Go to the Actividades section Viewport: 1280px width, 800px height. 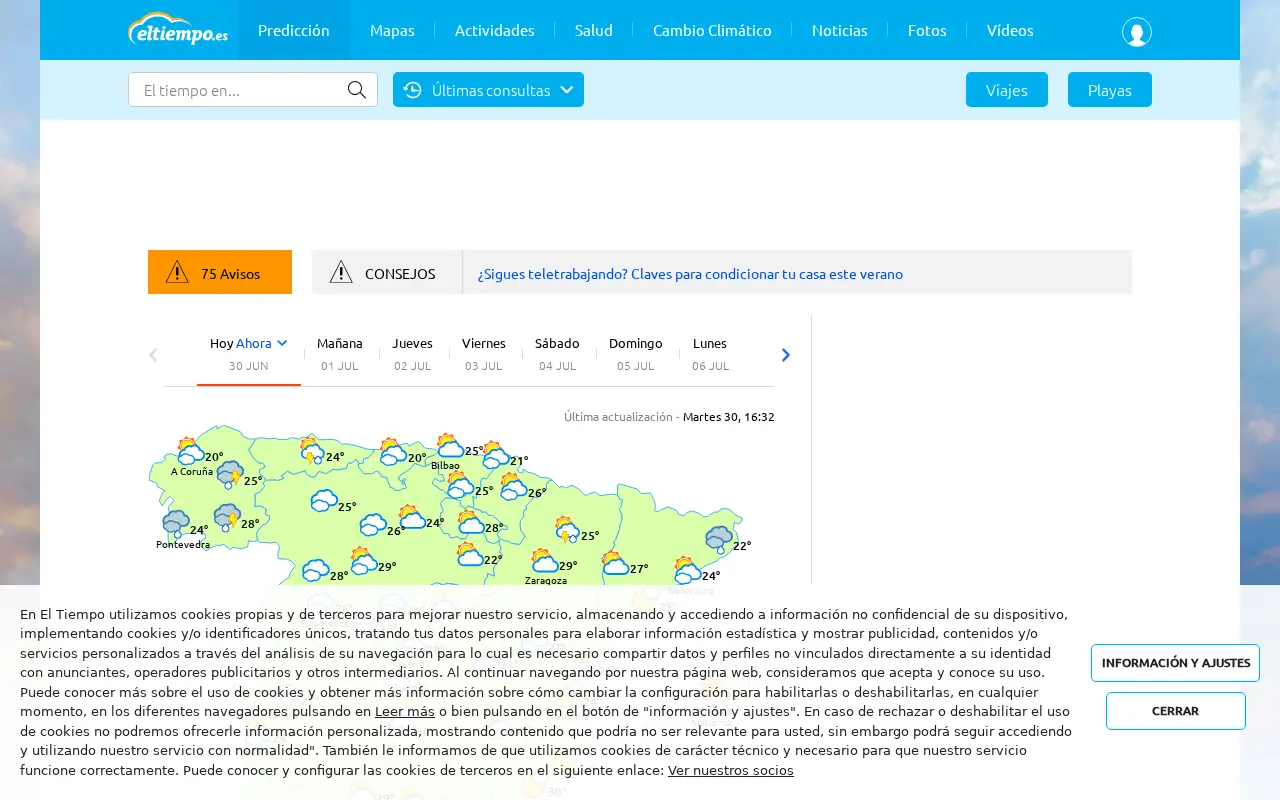[x=495, y=30]
